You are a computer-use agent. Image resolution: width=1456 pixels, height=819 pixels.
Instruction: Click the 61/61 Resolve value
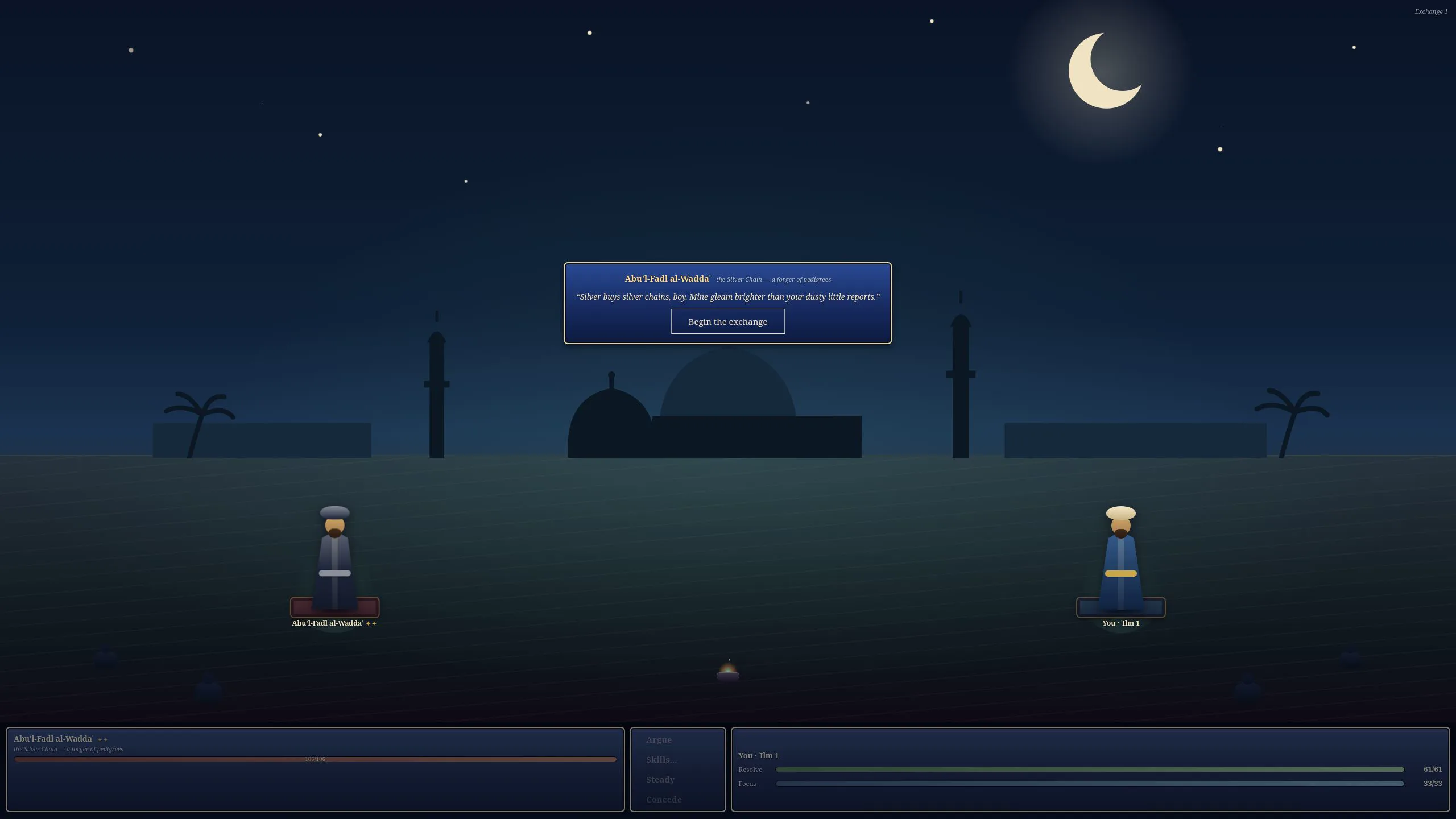coord(1432,770)
